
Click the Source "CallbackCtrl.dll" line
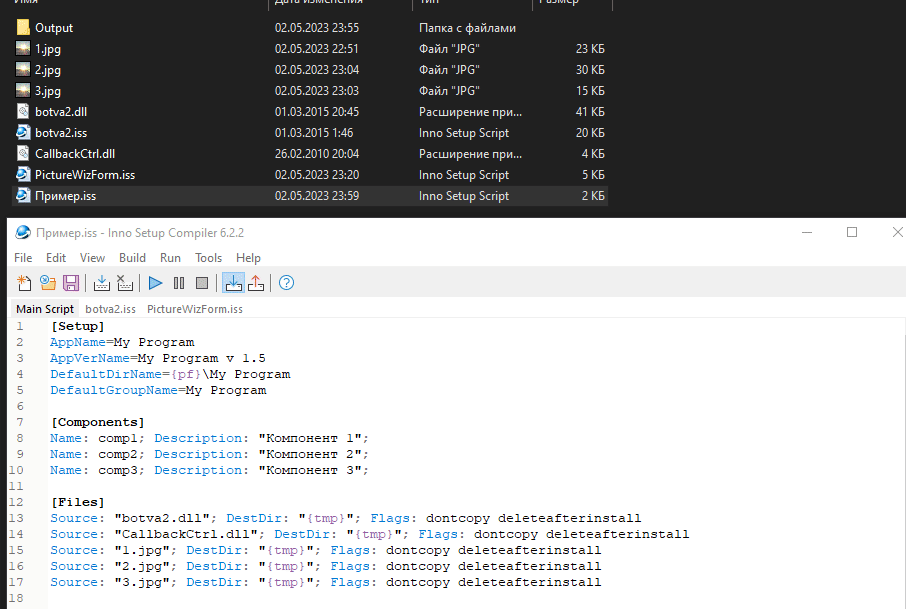pyautogui.click(x=370, y=534)
